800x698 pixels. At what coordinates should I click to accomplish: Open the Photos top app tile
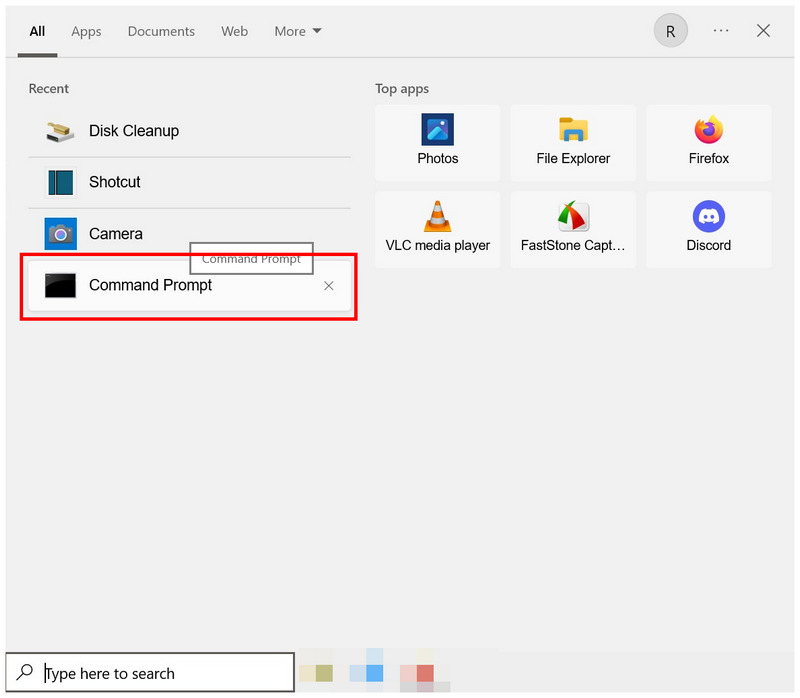(x=438, y=143)
